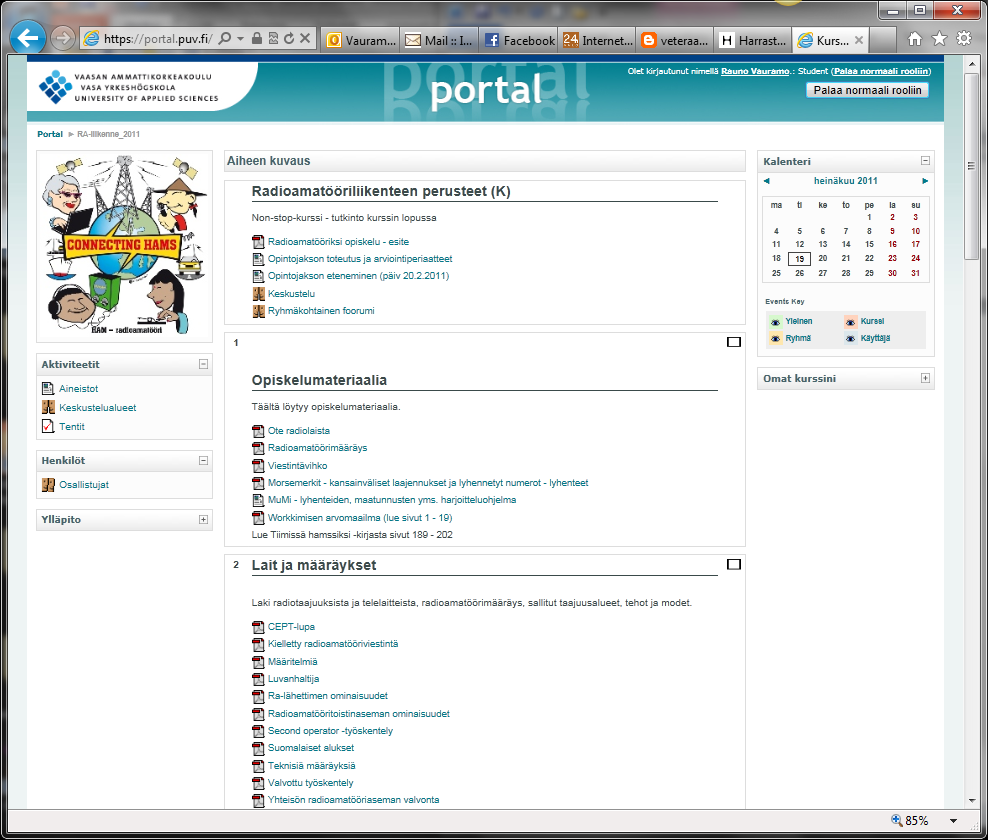Click the PDF icon beside Viestintävihko
This screenshot has width=988, height=840.
(x=258, y=466)
